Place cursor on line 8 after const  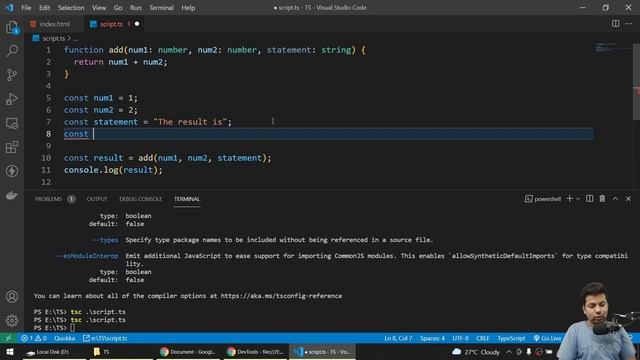(93, 134)
